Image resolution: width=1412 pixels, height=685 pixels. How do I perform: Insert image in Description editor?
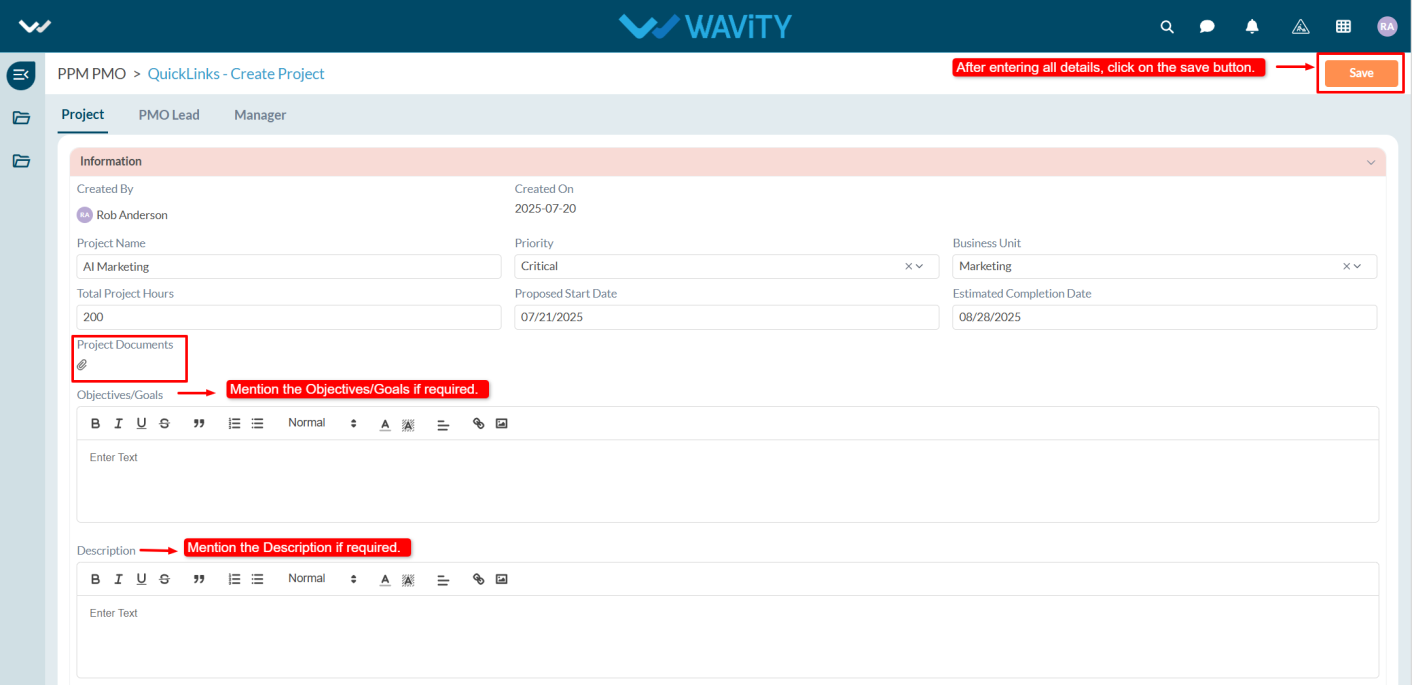pos(502,579)
